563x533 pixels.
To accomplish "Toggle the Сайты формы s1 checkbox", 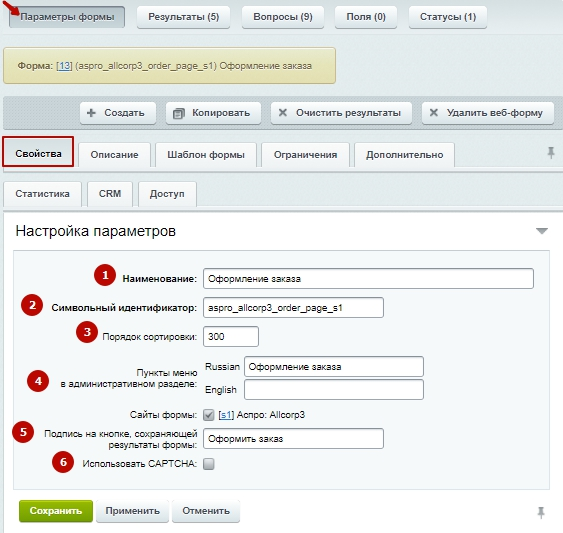I will [209, 415].
